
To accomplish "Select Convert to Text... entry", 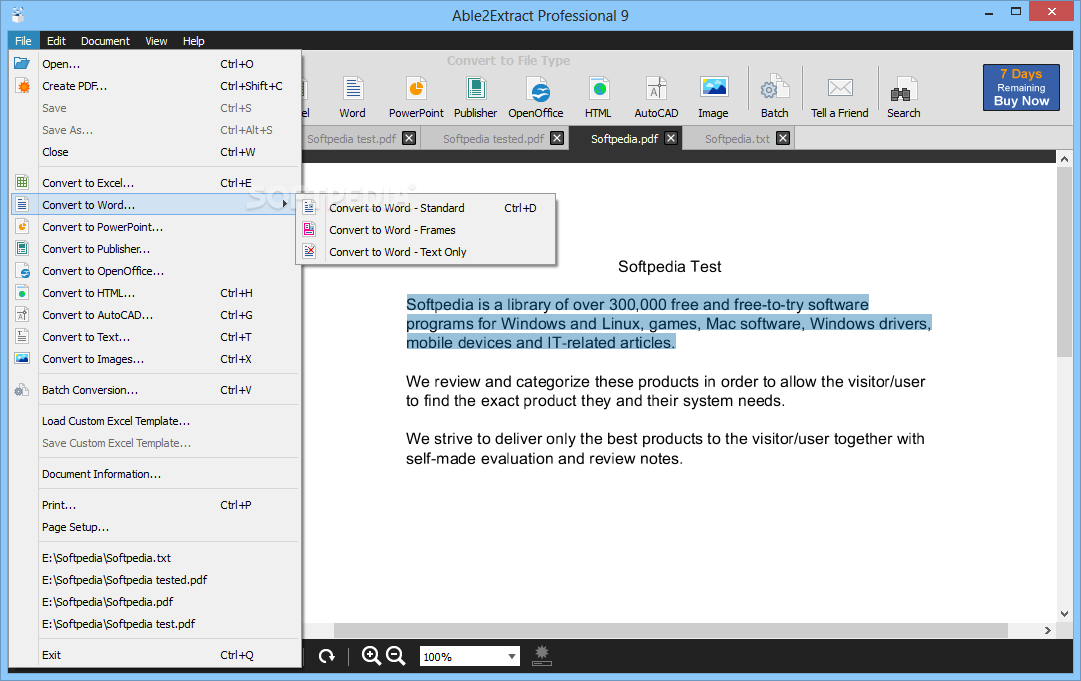I will pyautogui.click(x=155, y=337).
